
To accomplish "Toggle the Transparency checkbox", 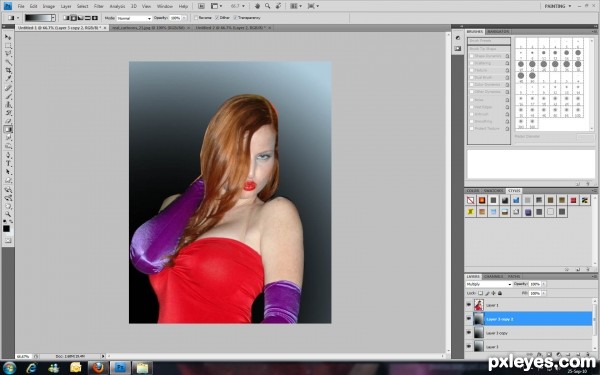I will (x=235, y=18).
